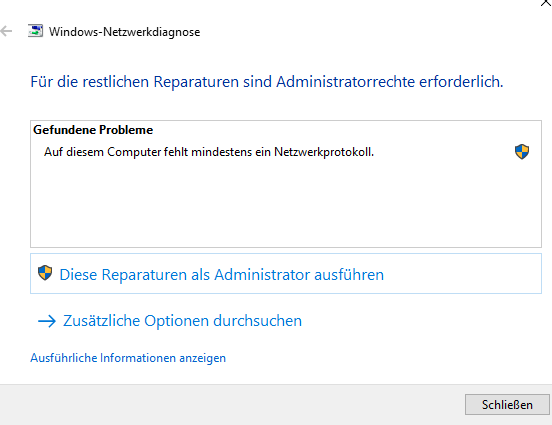Run 'Diese Reparaturen als Administrator ausführen'
The height and width of the screenshot is (425, 552).
pyautogui.click(x=286, y=274)
